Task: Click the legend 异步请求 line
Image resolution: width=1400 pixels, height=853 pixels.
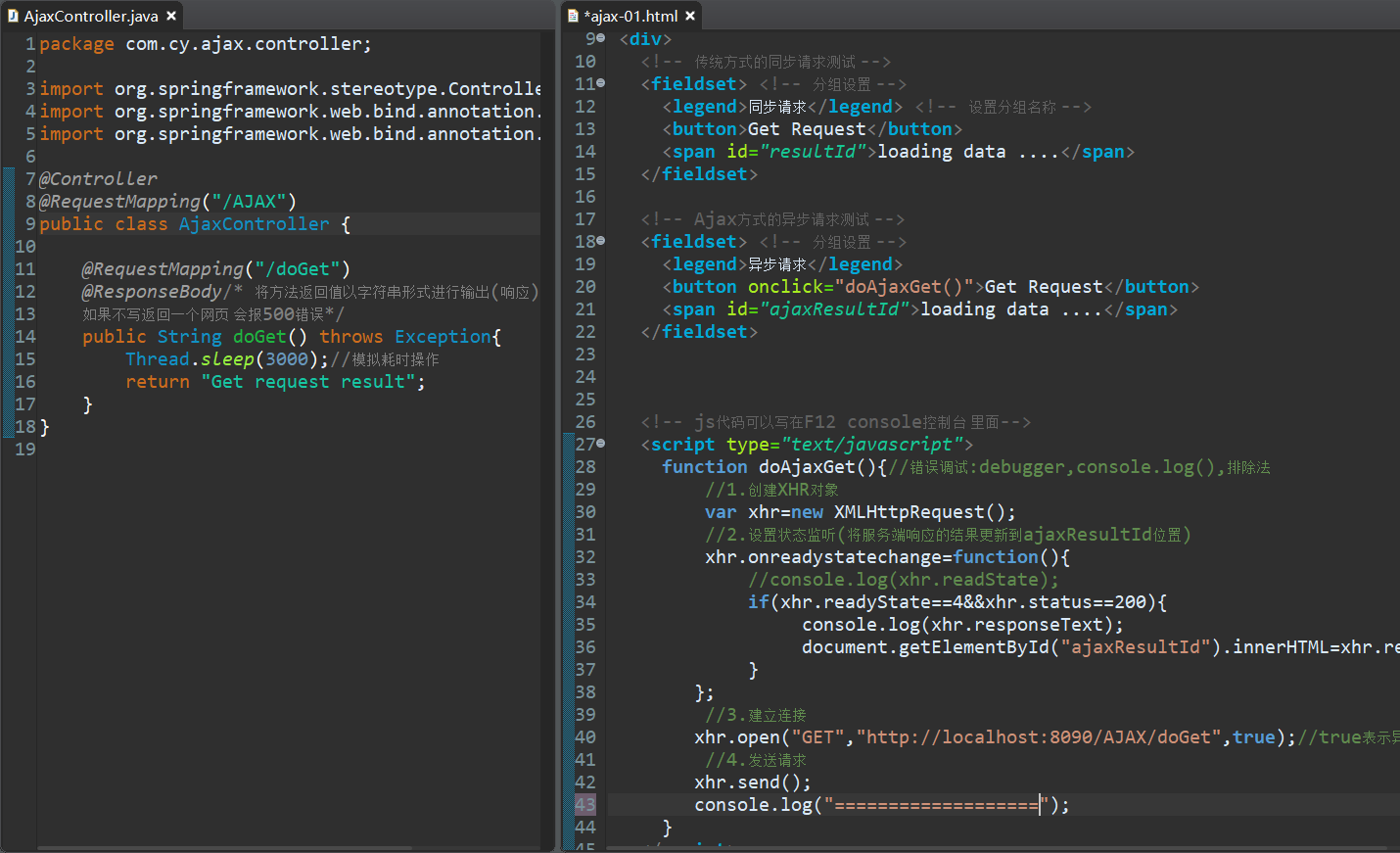Action: pyautogui.click(x=783, y=263)
